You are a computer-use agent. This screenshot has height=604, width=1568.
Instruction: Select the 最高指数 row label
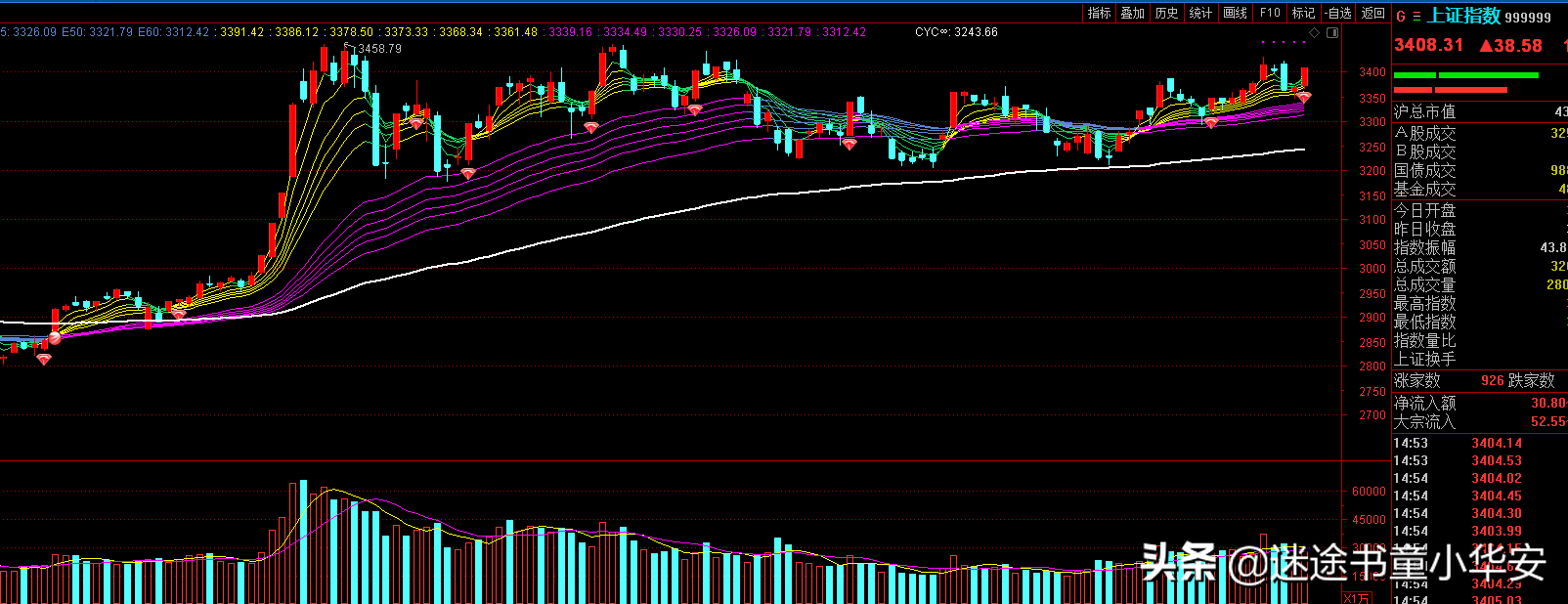point(1424,303)
